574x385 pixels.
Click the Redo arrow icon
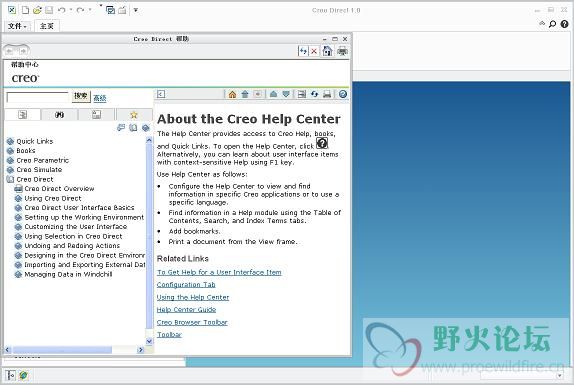(x=80, y=10)
